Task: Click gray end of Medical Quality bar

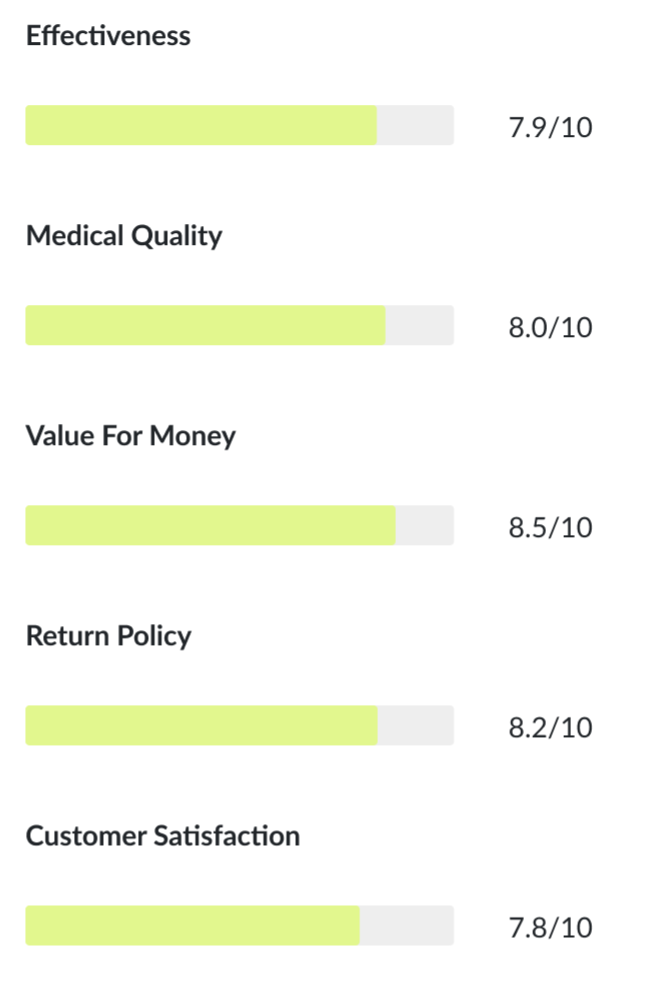Action: point(420,326)
